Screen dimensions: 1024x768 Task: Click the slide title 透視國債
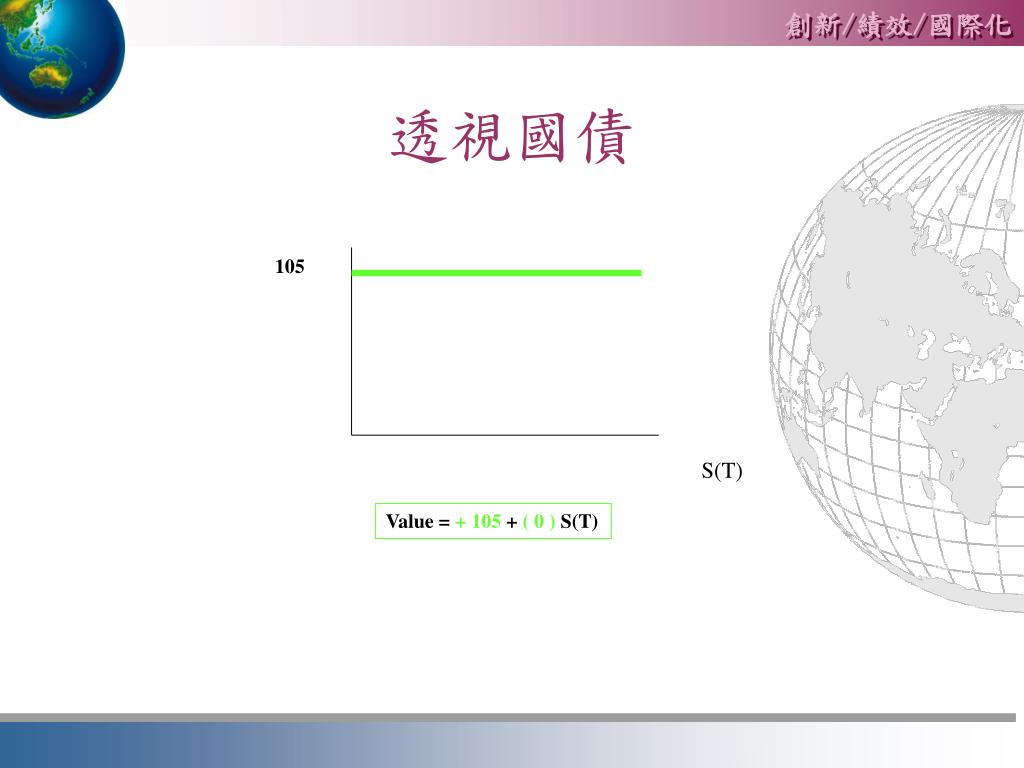tap(511, 137)
